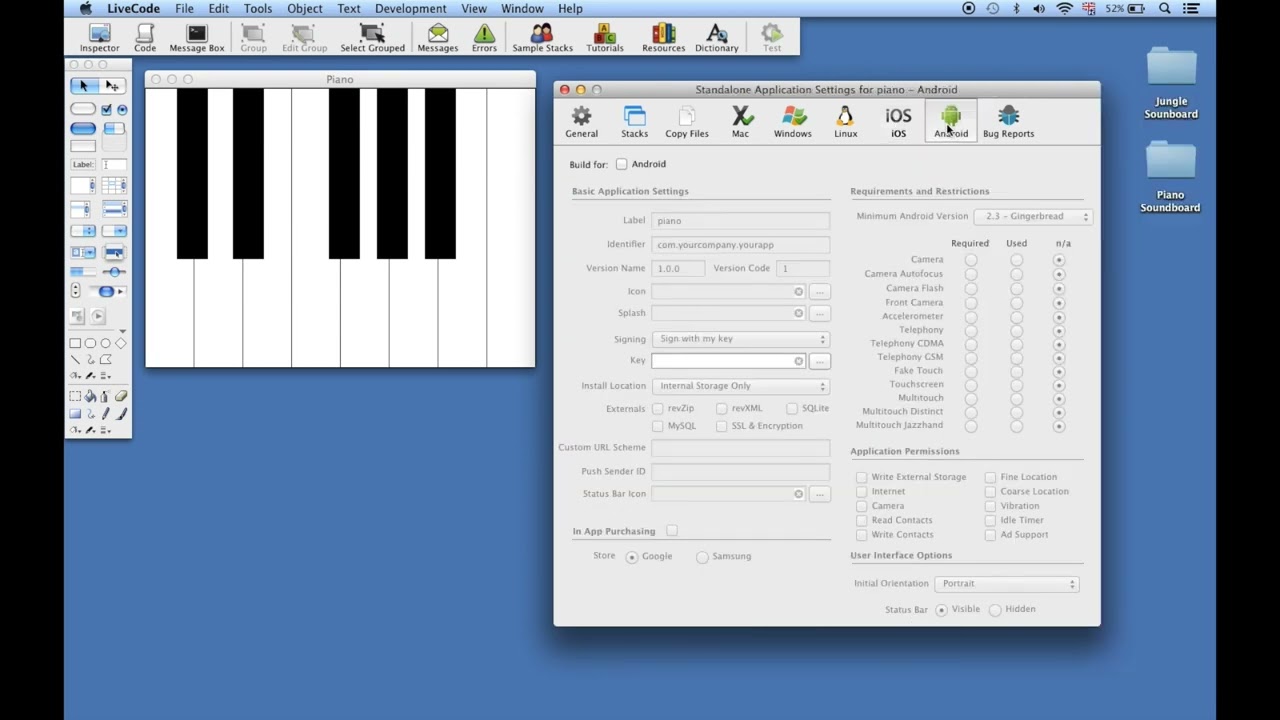Switch to the Stacks settings tab
This screenshot has height=720, width=1280.
(x=634, y=122)
